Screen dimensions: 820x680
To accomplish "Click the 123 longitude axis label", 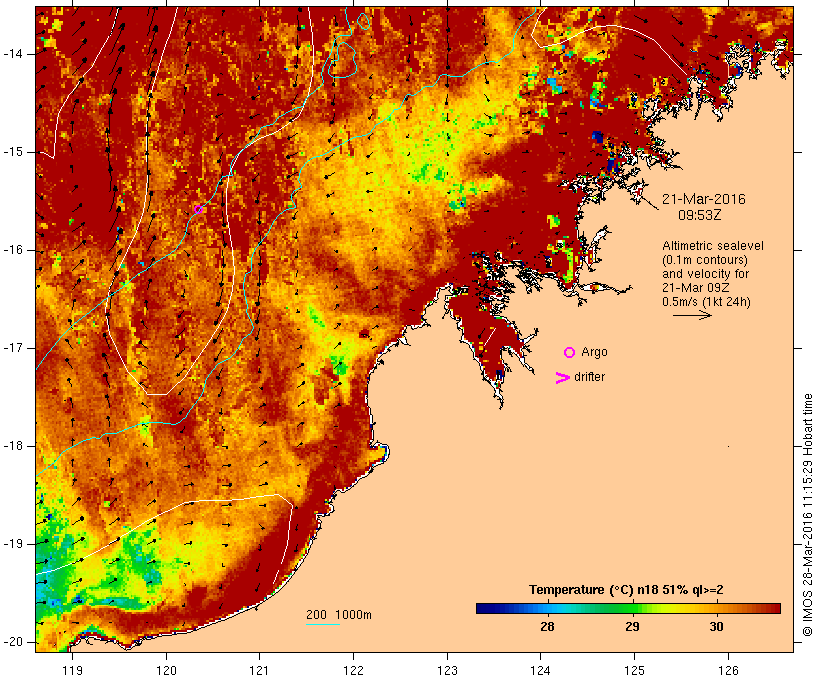I will [x=447, y=670].
